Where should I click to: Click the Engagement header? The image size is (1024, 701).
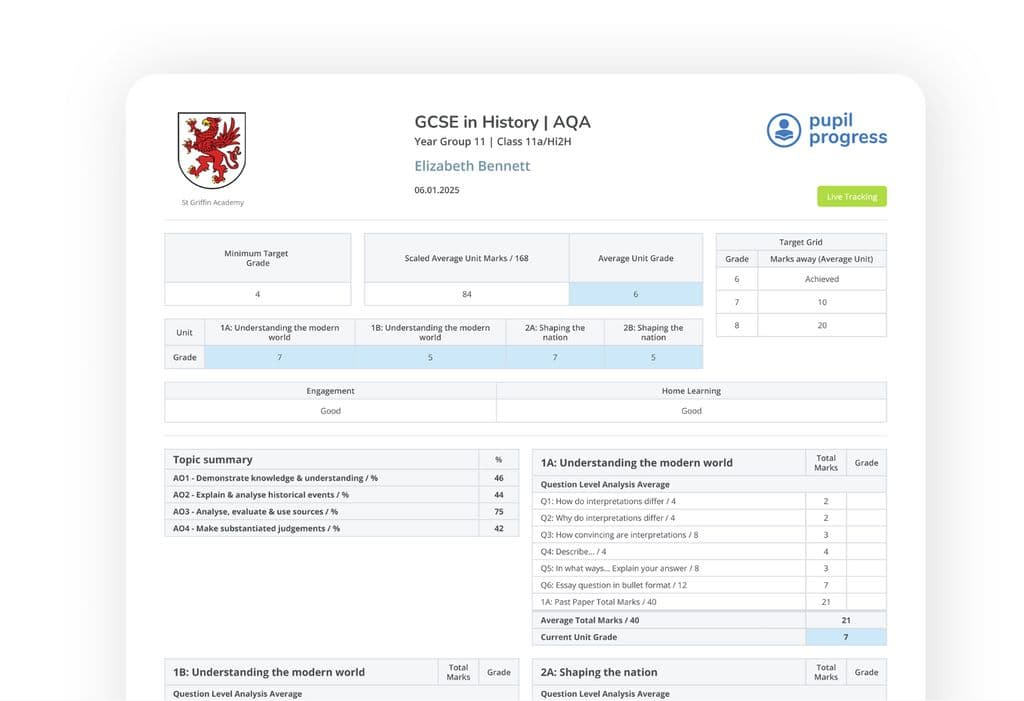pyautogui.click(x=330, y=391)
